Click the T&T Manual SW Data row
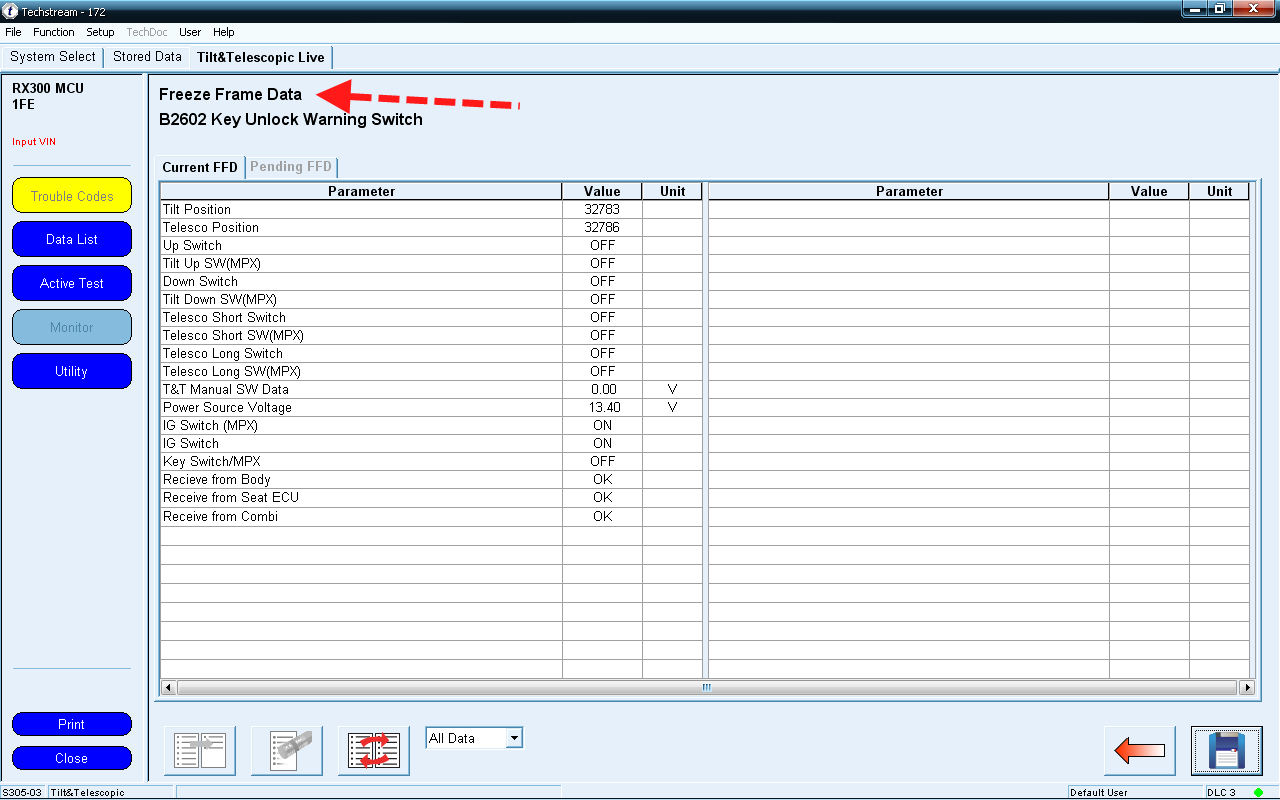1280x800 pixels. [x=431, y=389]
